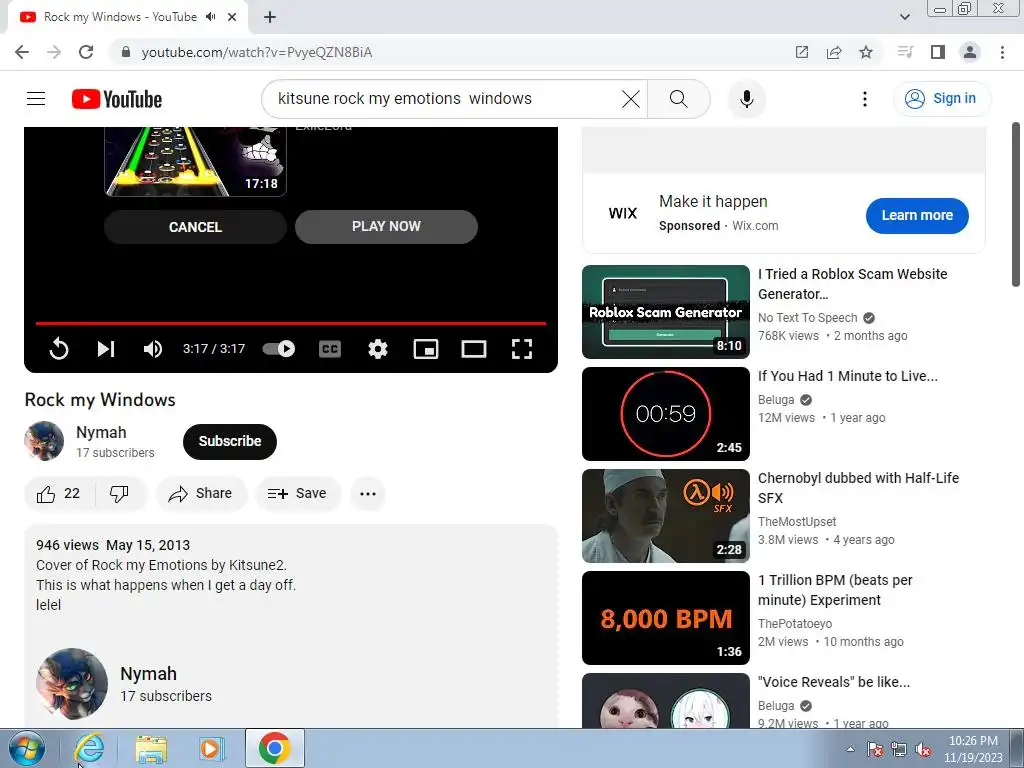Open the YouTube guide hamburger menu
The width and height of the screenshot is (1024, 768).
[x=36, y=99]
